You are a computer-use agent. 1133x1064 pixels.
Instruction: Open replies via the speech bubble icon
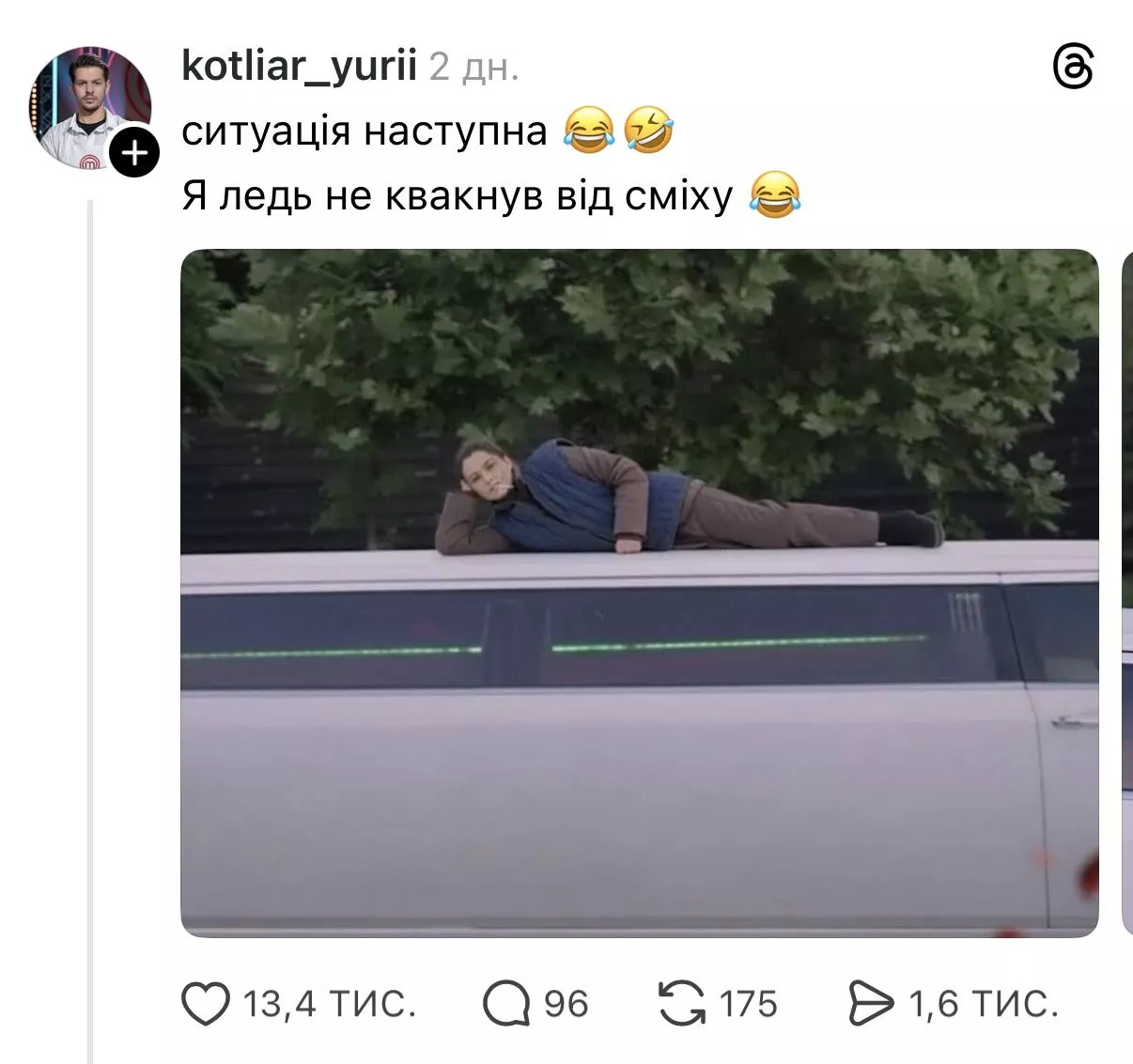click(506, 1003)
